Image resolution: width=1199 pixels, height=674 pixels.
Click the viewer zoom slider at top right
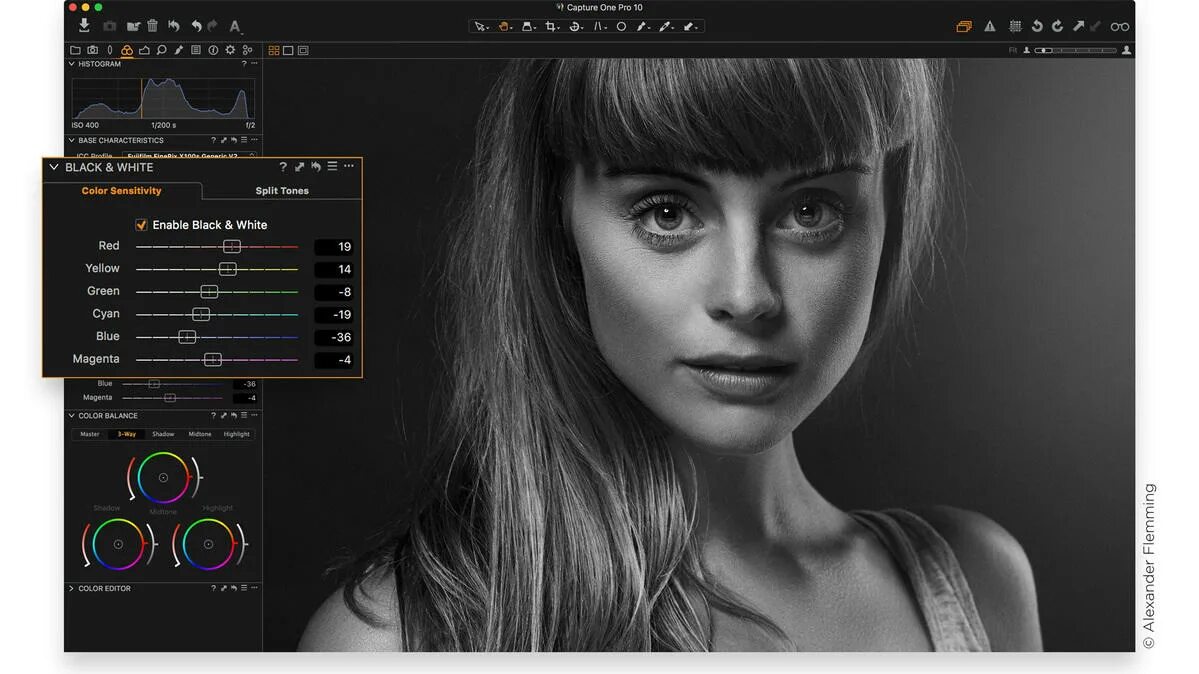(x=1076, y=50)
